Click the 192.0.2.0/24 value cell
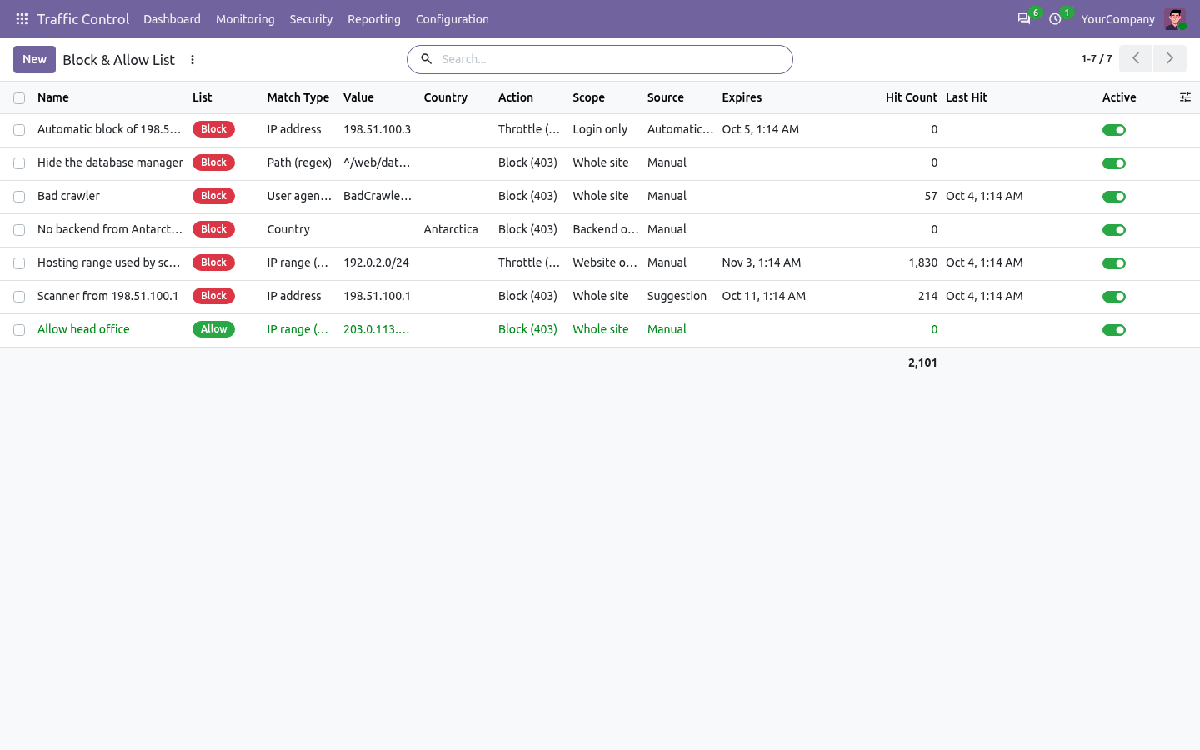1200x750 pixels. tap(376, 263)
